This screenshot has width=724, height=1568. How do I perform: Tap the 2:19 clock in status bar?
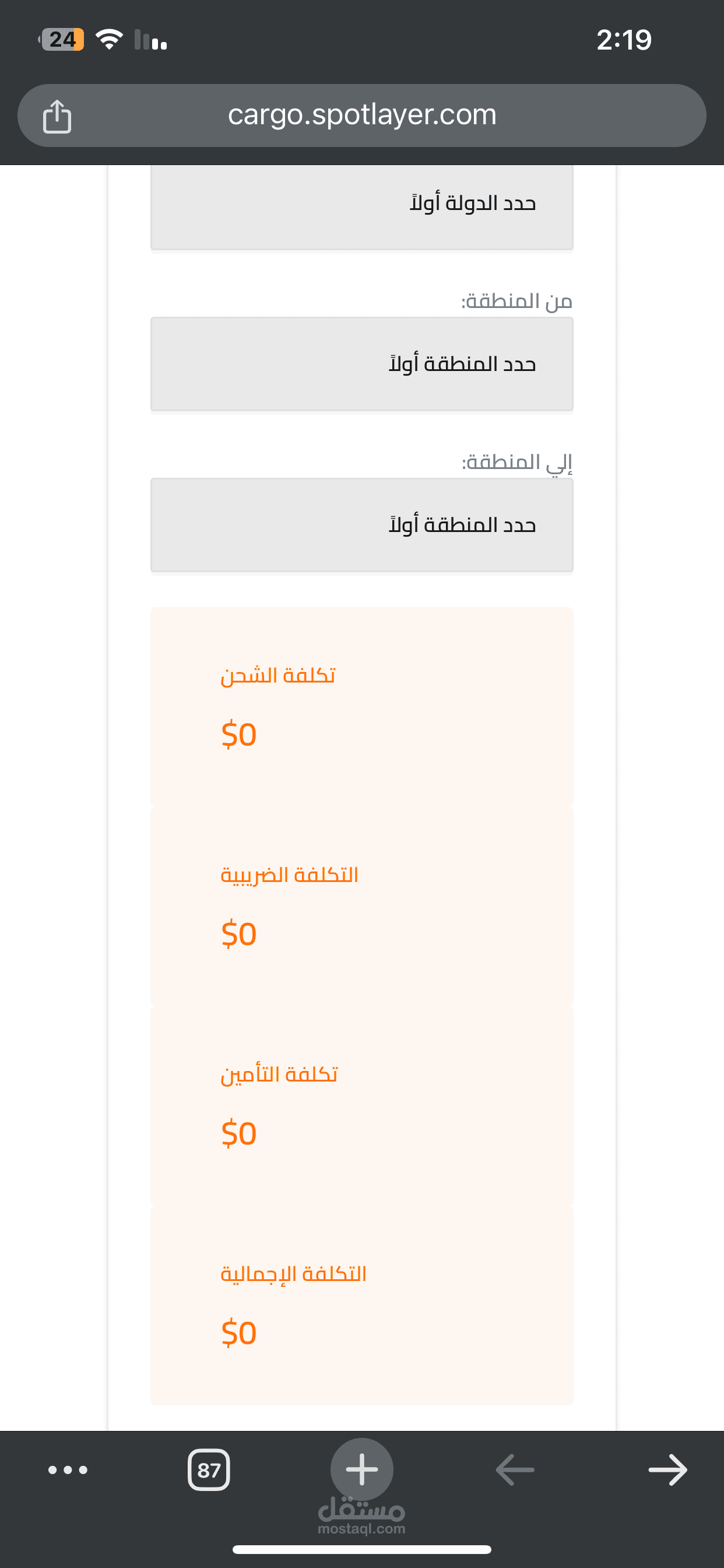[624, 40]
